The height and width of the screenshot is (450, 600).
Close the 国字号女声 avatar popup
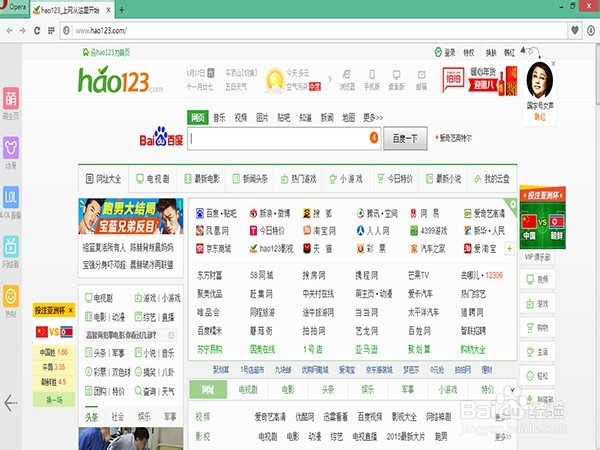click(553, 64)
